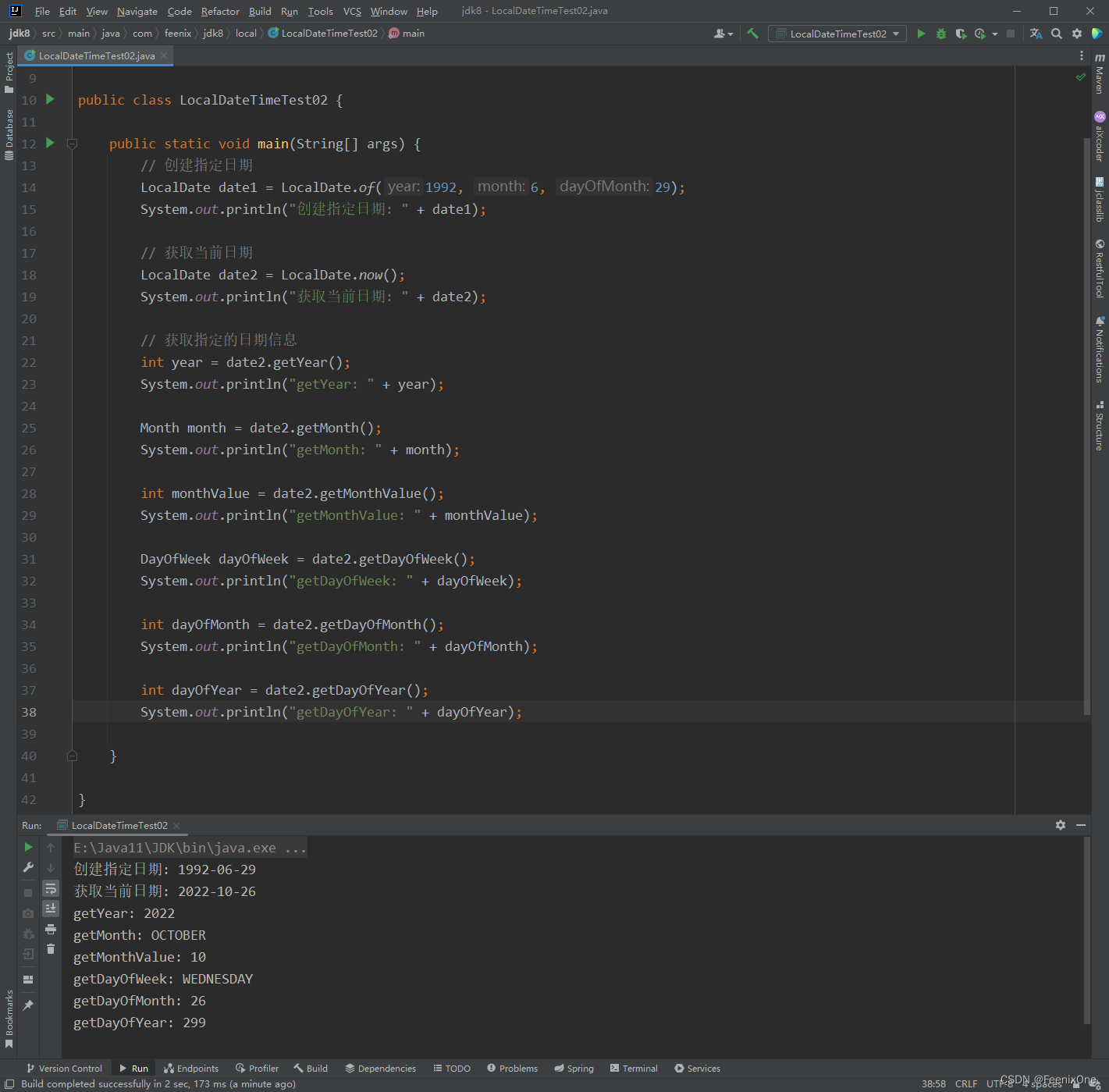Click the feenix breadcrumb in navigation bar

click(178, 34)
